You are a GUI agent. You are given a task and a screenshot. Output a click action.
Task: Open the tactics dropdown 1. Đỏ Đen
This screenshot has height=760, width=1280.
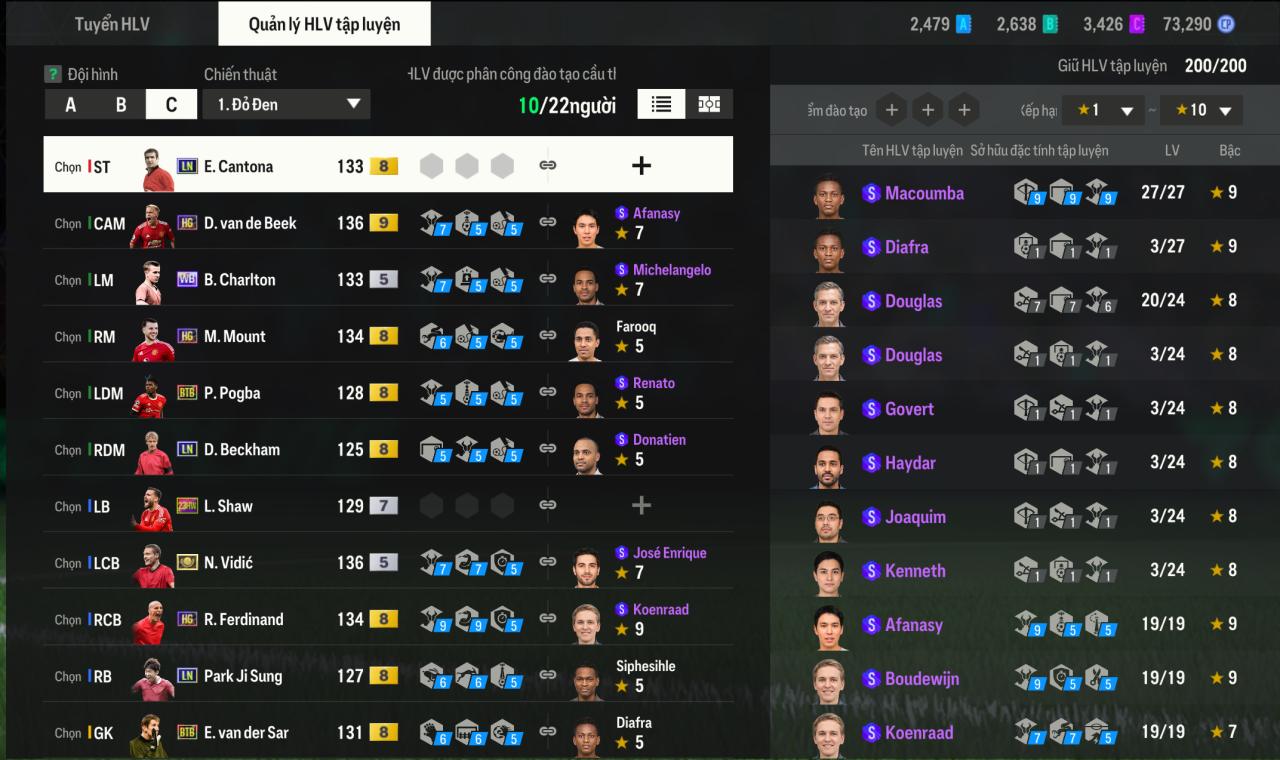[286, 104]
